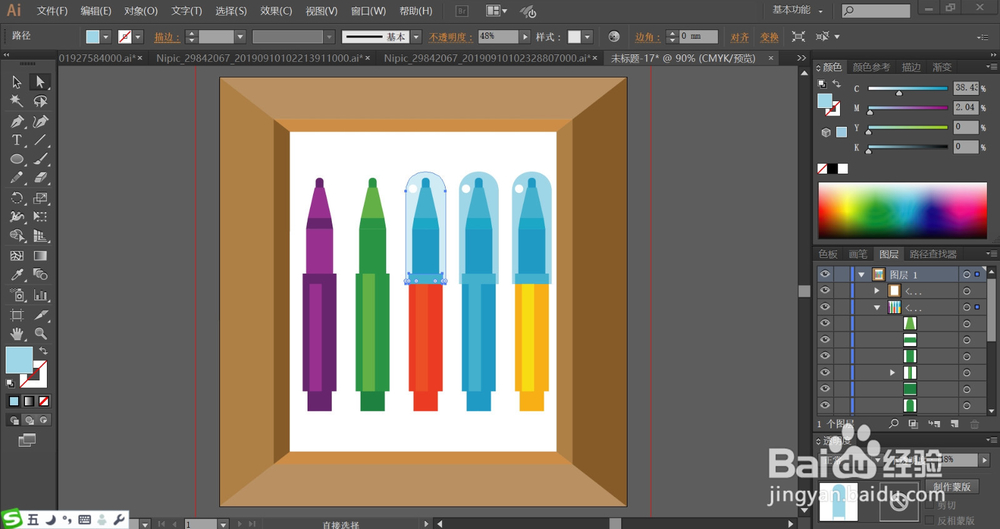Select the Rotate tool
The width and height of the screenshot is (1000, 529).
click(x=17, y=198)
